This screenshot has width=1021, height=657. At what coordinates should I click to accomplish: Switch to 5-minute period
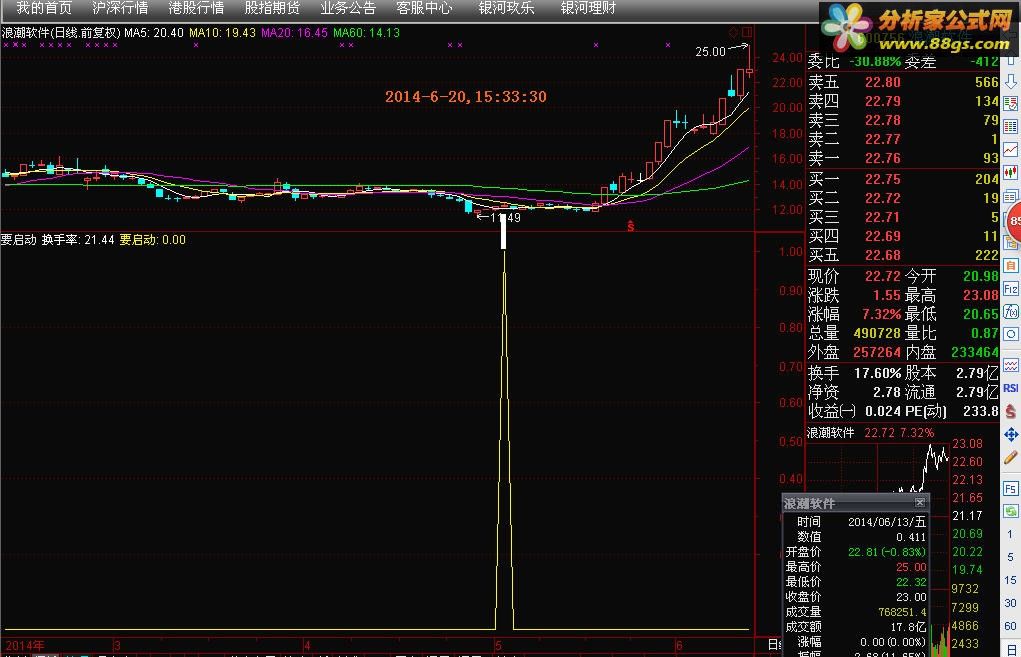(1011, 557)
